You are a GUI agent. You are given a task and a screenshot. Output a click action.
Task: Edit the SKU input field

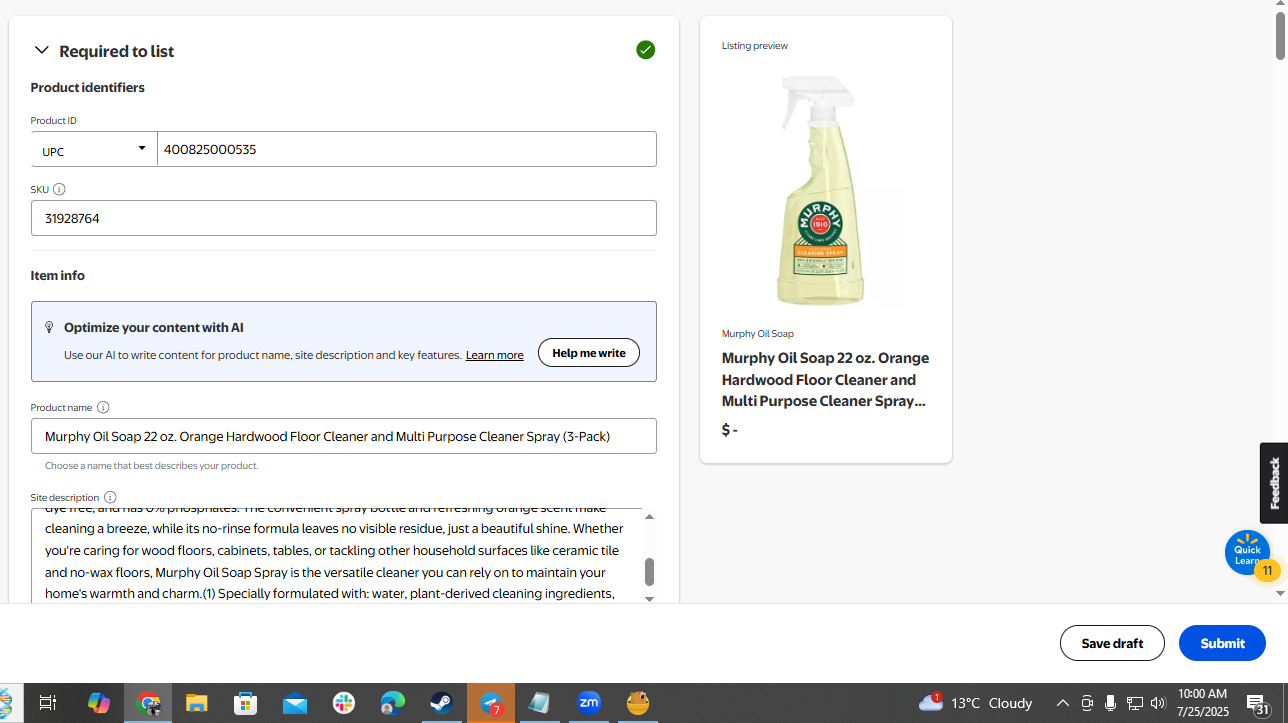(x=344, y=218)
